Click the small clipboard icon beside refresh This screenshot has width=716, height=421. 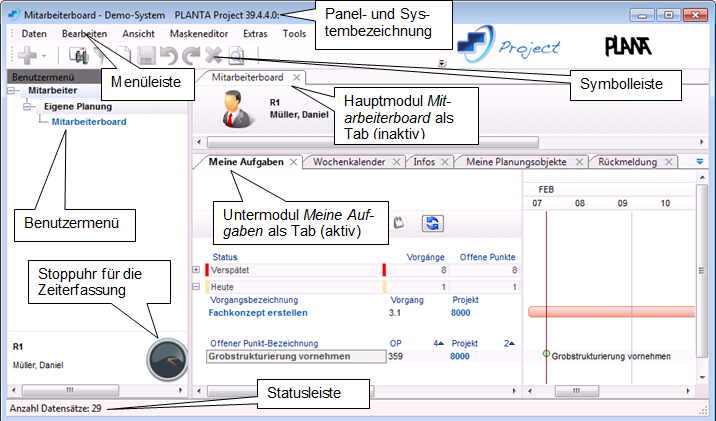[400, 223]
